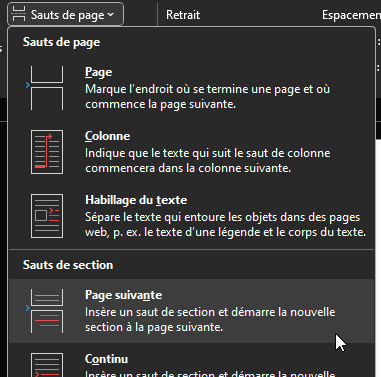381x377 pixels.
Task: Choose Page suivante section break entry
Action: pos(191,311)
